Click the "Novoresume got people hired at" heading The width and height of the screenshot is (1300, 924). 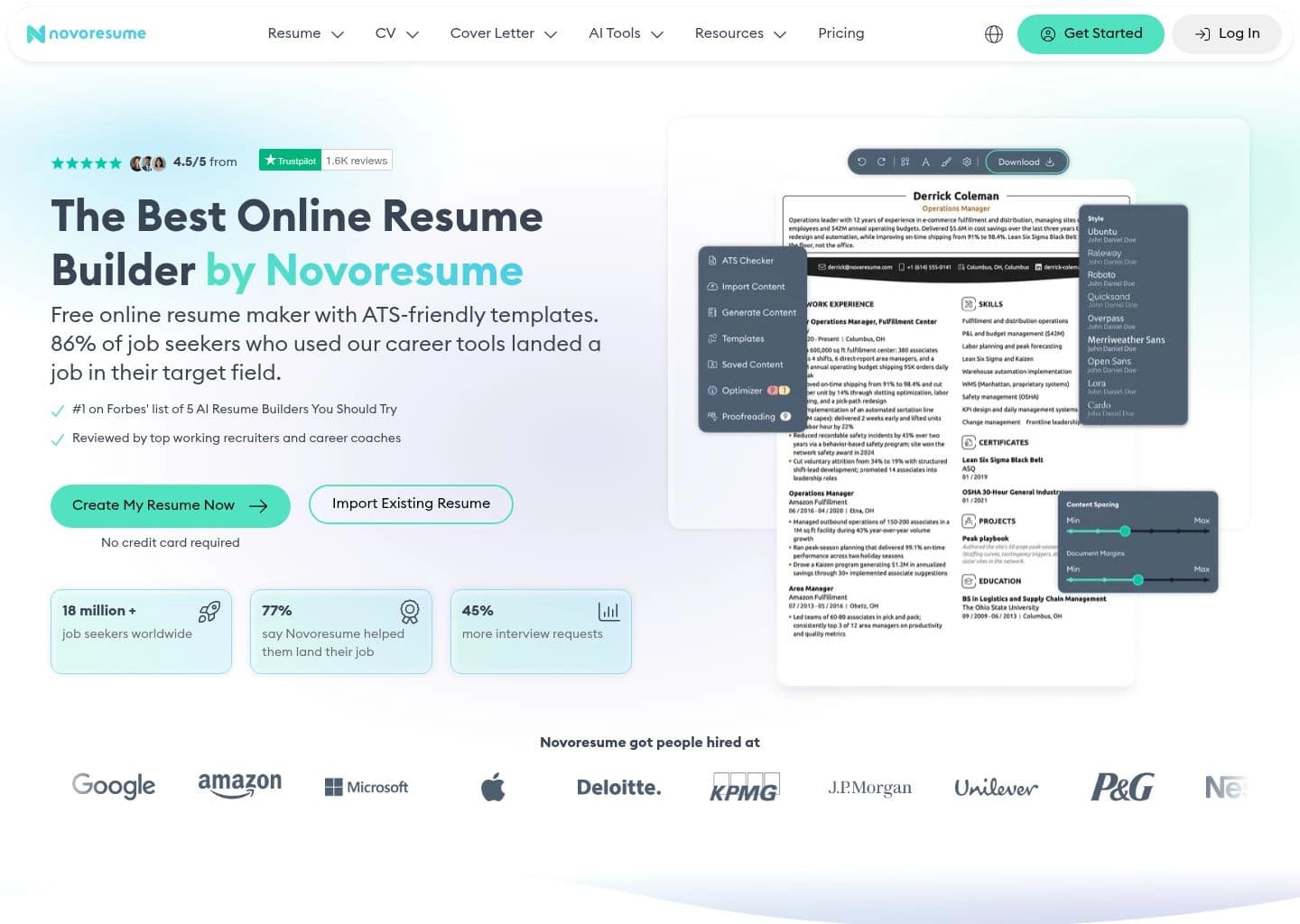(x=650, y=743)
